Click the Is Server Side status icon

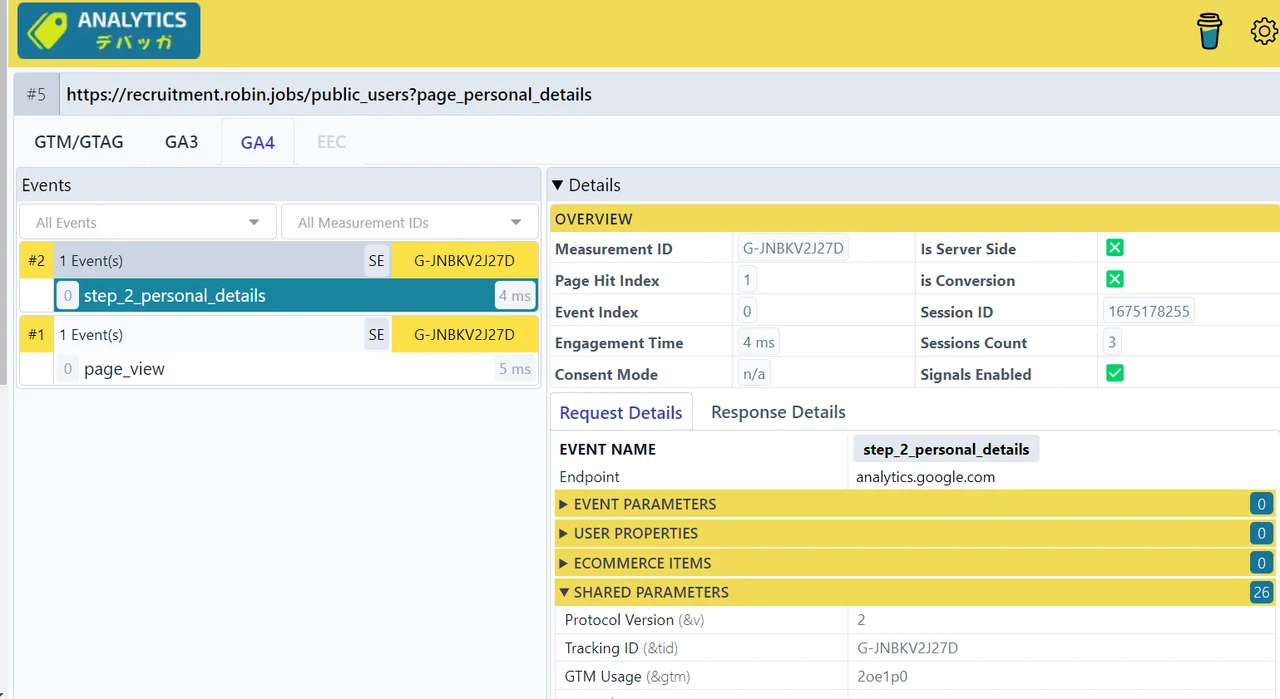[x=1115, y=248]
